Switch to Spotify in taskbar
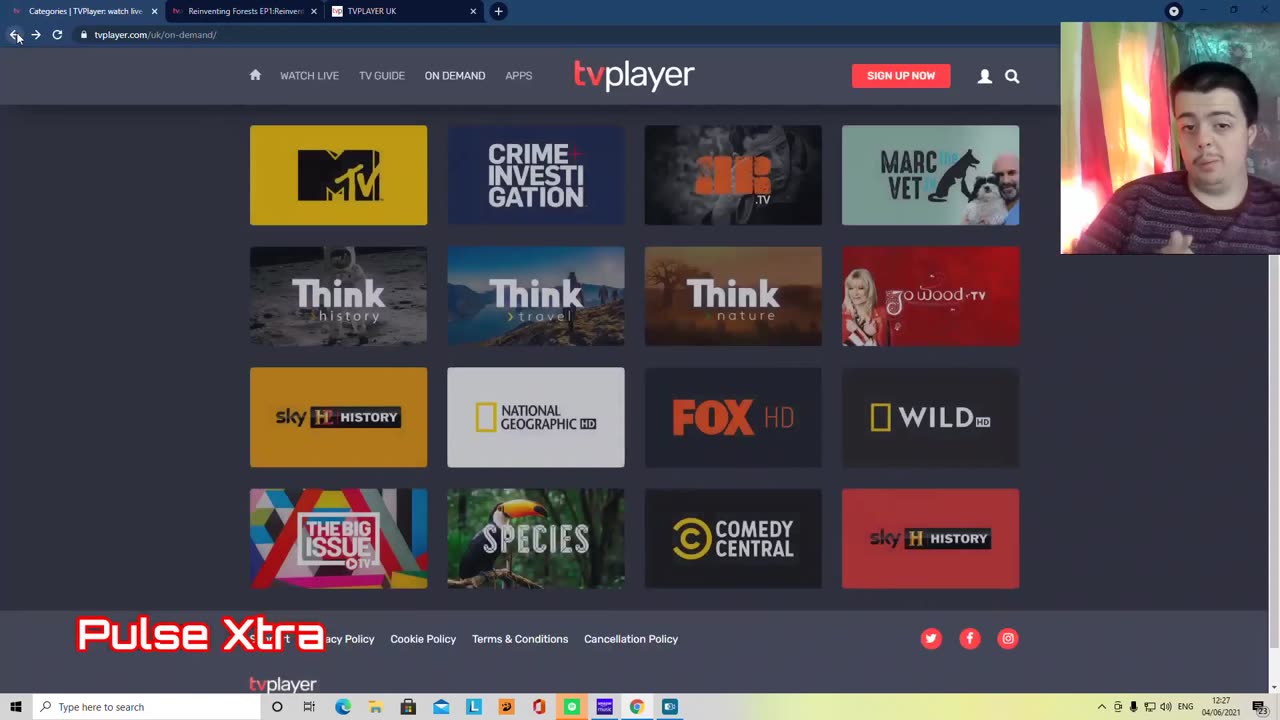 click(x=572, y=707)
